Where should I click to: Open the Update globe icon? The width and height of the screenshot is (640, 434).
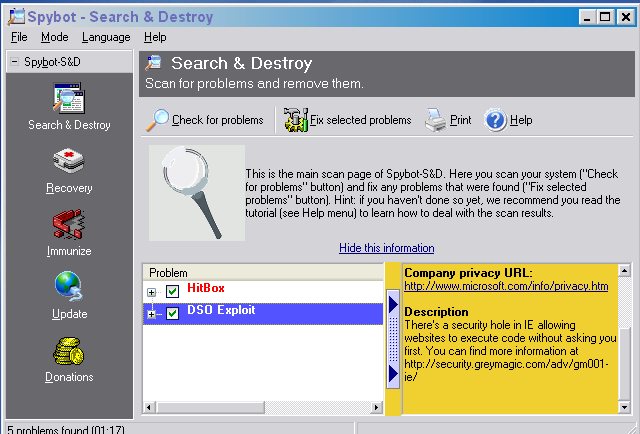click(68, 290)
